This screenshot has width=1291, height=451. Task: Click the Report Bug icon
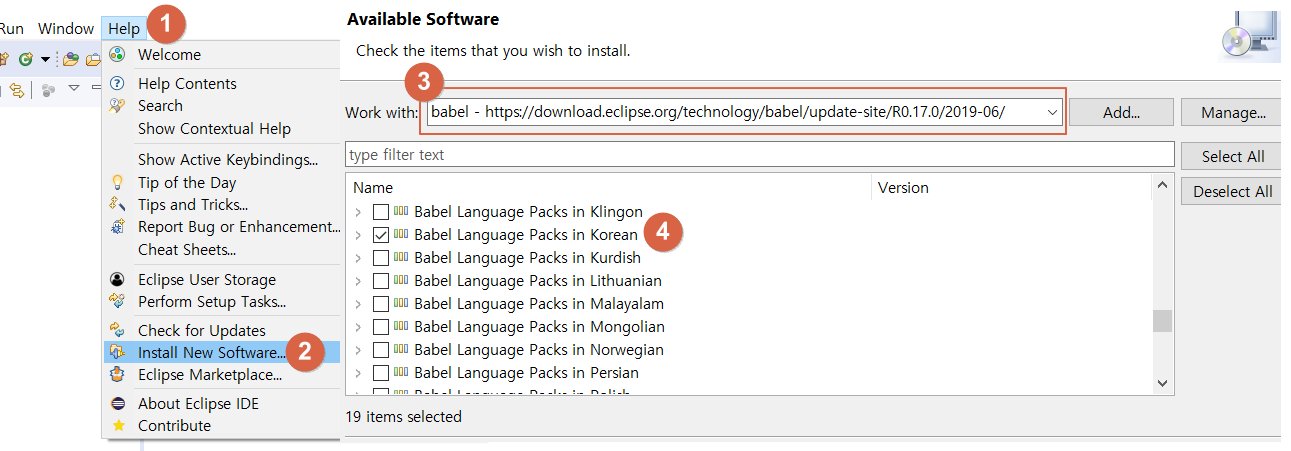point(118,227)
